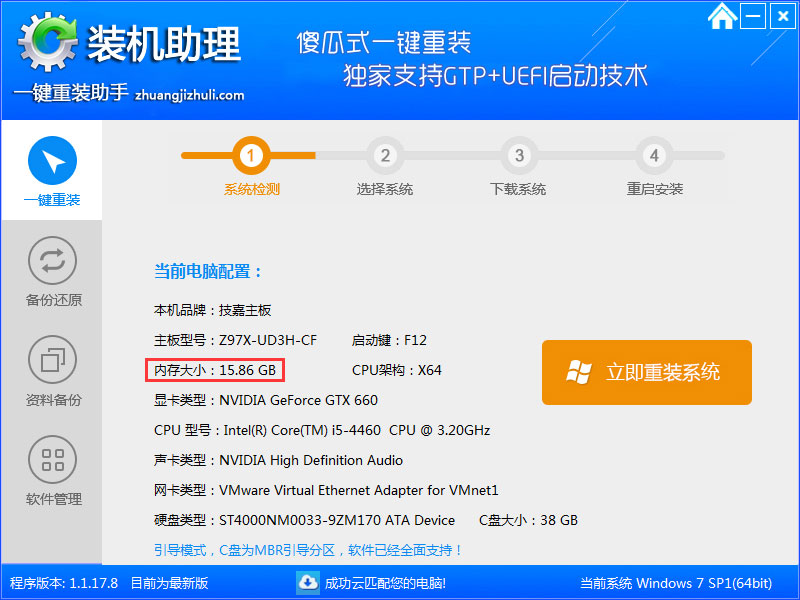Click the VMware Virtual Ethernet Adapter line
800x600 pixels.
pyautogui.click(x=326, y=490)
